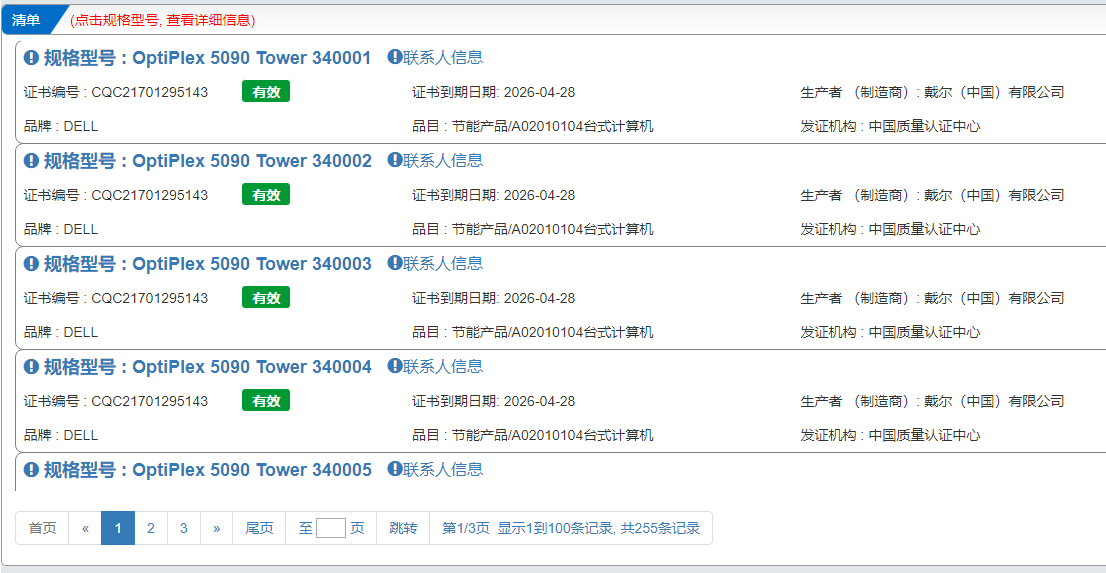Click contact icon in the 340003 row
This screenshot has height=573, width=1106.
[394, 263]
